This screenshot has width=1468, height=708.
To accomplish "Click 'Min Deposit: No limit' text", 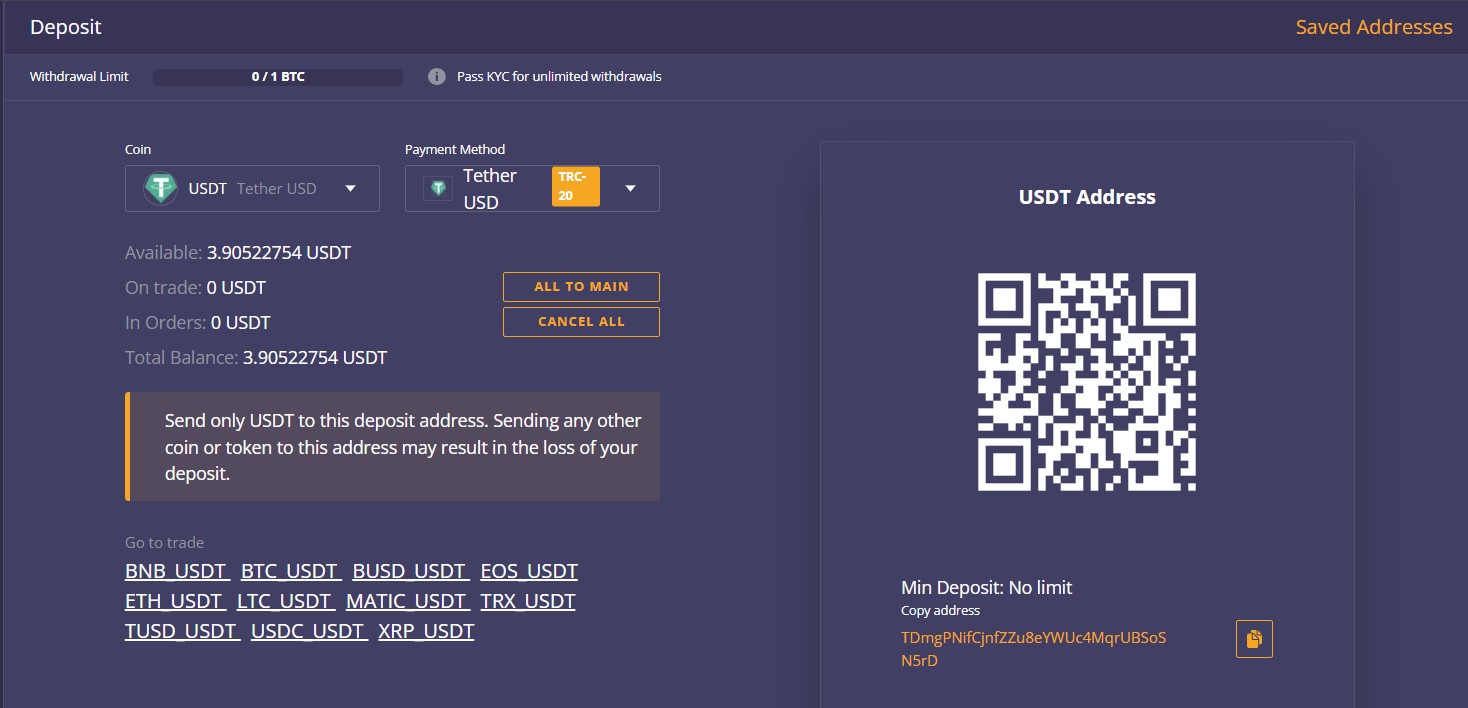I will (x=987, y=587).
